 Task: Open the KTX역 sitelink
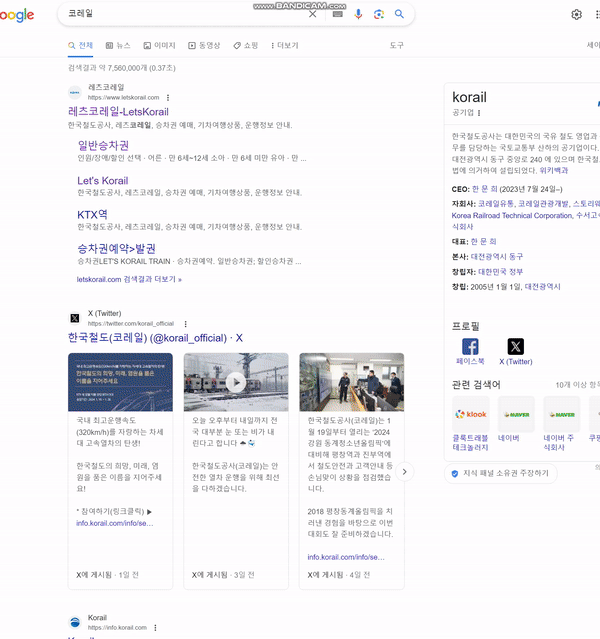(93, 215)
